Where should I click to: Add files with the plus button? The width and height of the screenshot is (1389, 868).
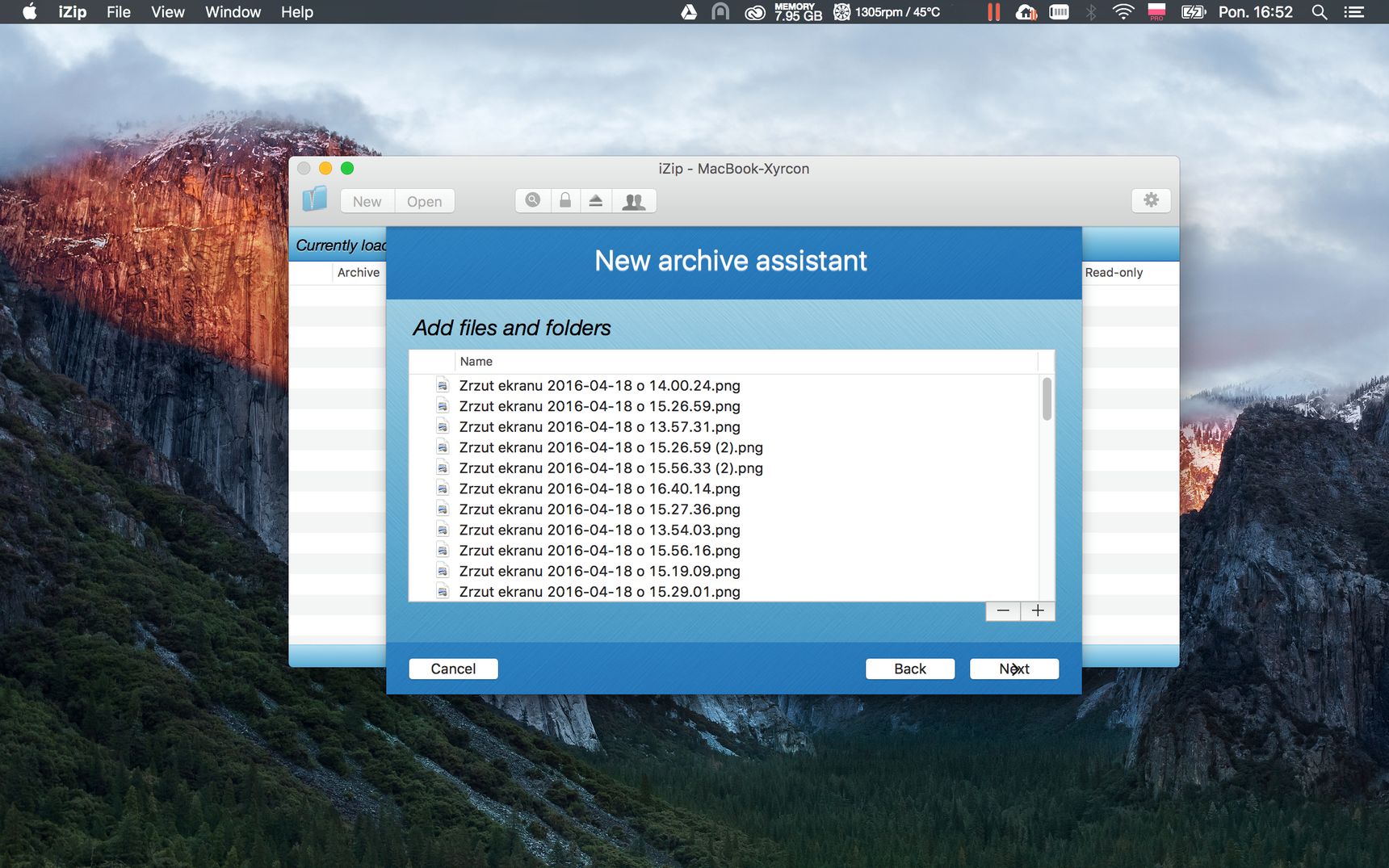[1038, 610]
